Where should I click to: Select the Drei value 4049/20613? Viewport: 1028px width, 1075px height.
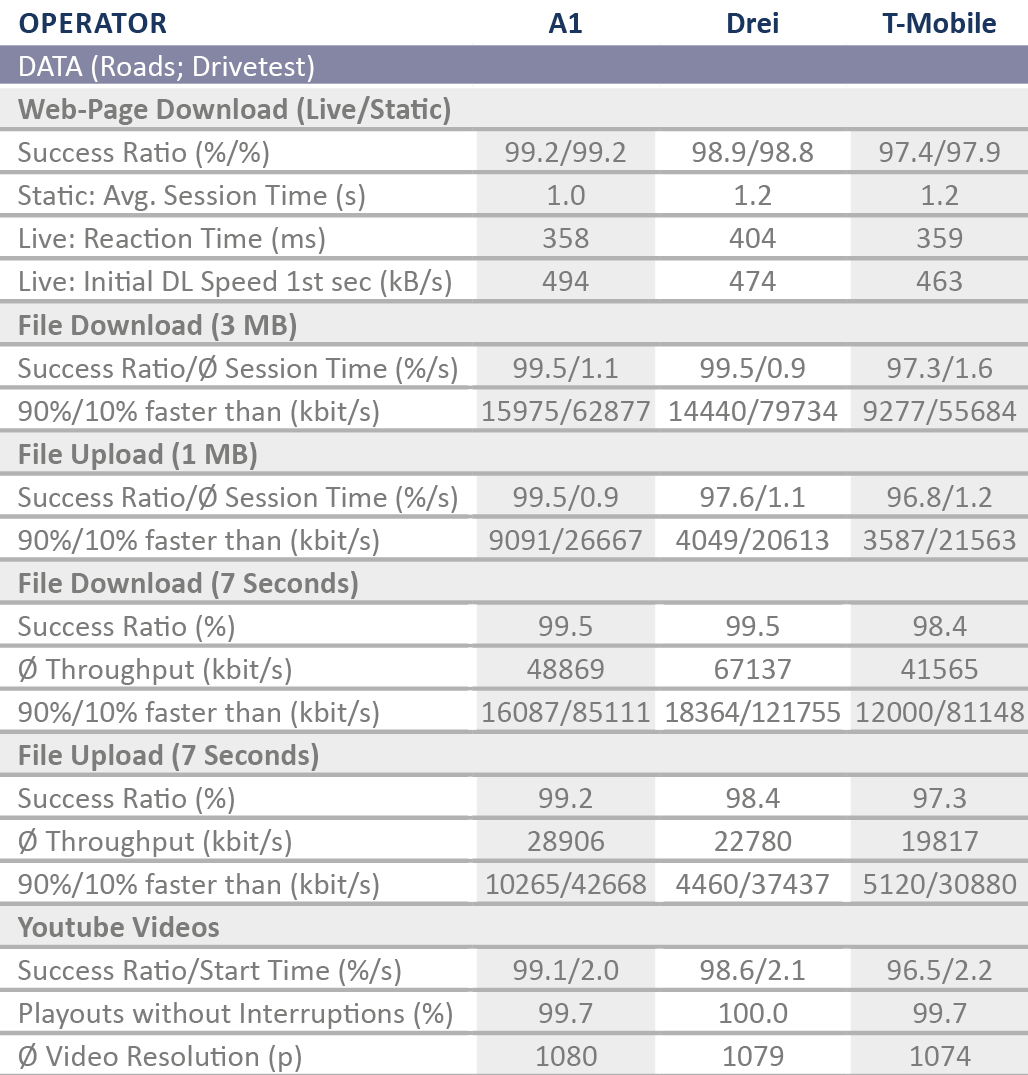tap(752, 541)
